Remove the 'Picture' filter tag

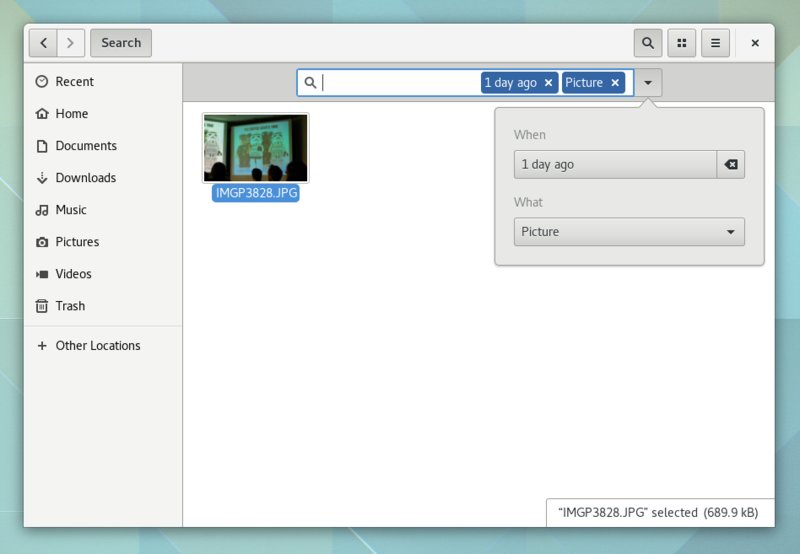tap(615, 83)
